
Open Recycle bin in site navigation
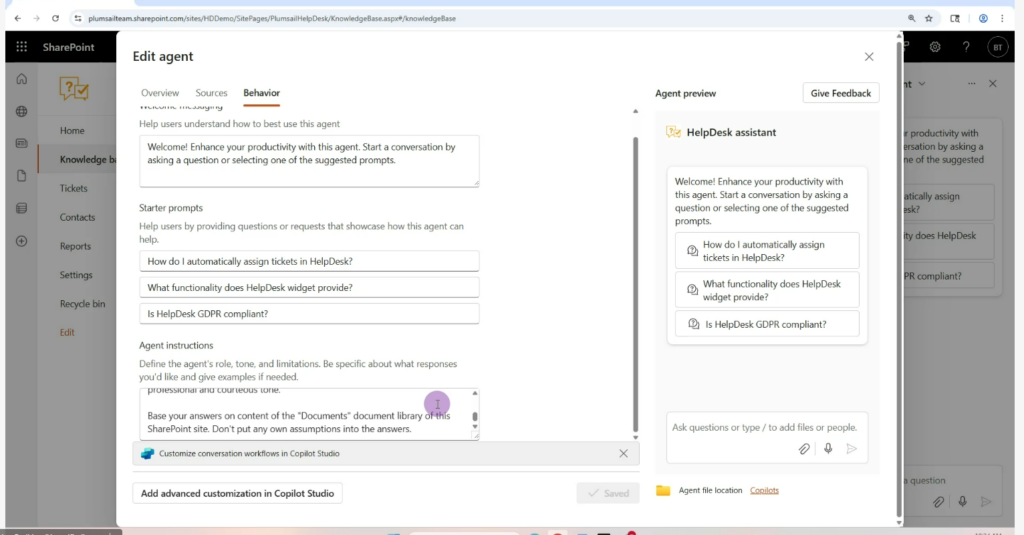pyautogui.click(x=82, y=304)
